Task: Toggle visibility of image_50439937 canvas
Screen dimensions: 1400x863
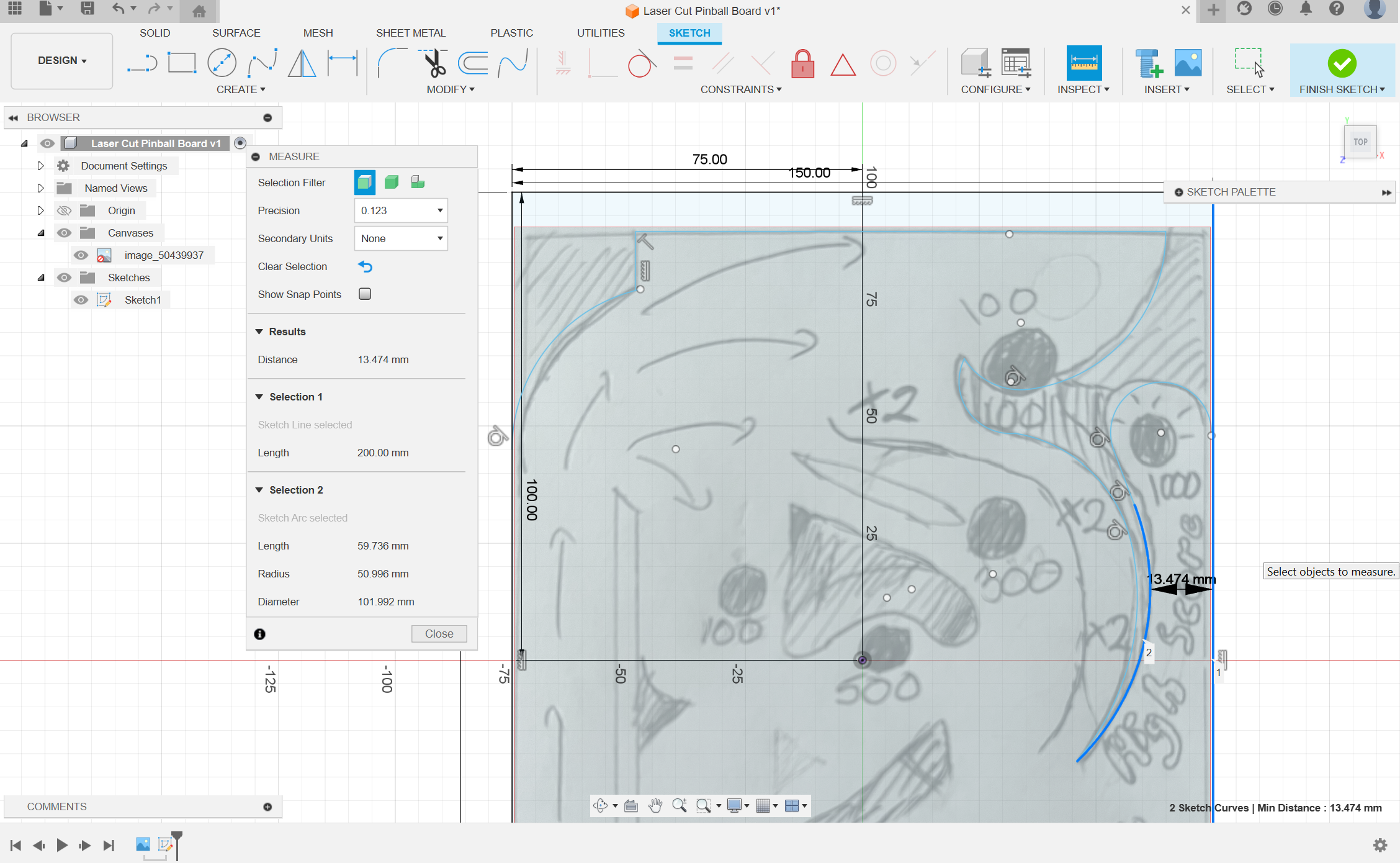Action: click(79, 254)
